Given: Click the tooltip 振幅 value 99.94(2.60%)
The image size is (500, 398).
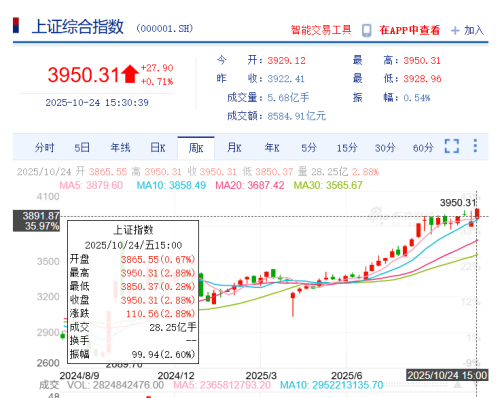Looking at the screenshot, I should click(x=163, y=354).
